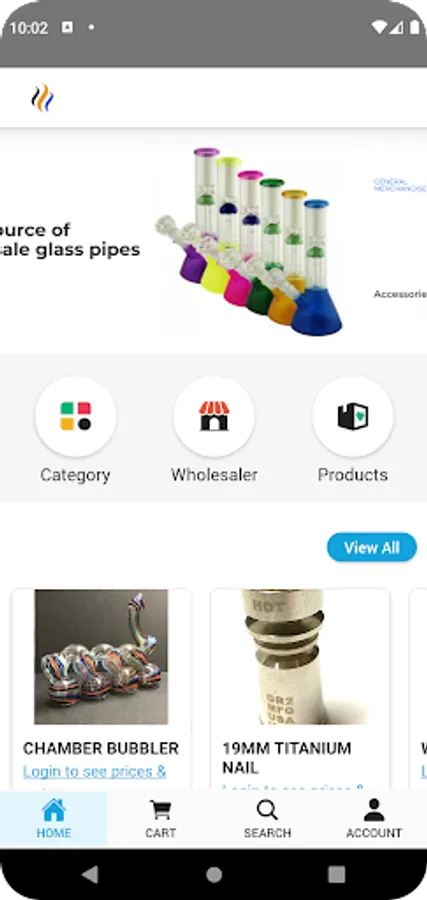Image resolution: width=427 pixels, height=900 pixels.
Task: Open the Products box icon
Action: (x=352, y=416)
